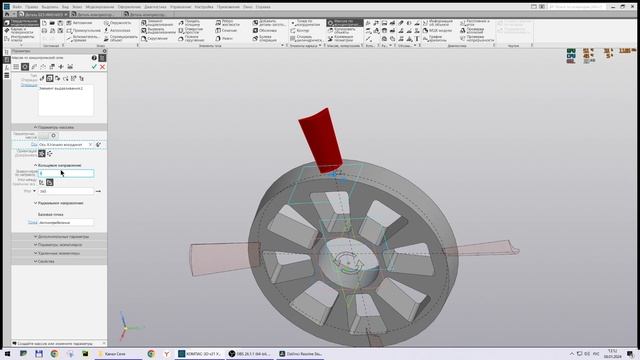Open the Правка menu

(x=31, y=7)
